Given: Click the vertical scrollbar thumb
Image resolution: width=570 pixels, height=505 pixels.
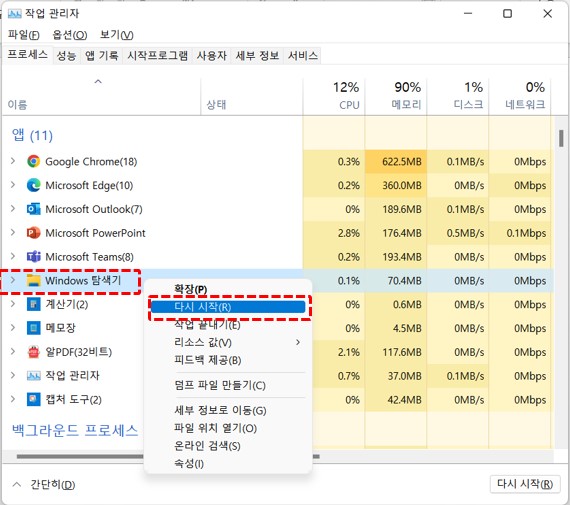Looking at the screenshot, I should click(562, 138).
